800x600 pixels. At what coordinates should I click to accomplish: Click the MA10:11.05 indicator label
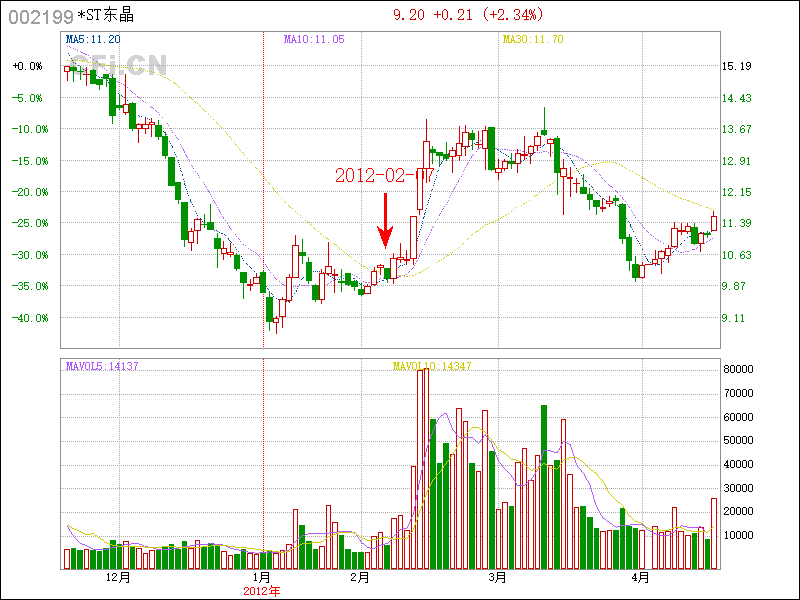[x=314, y=39]
